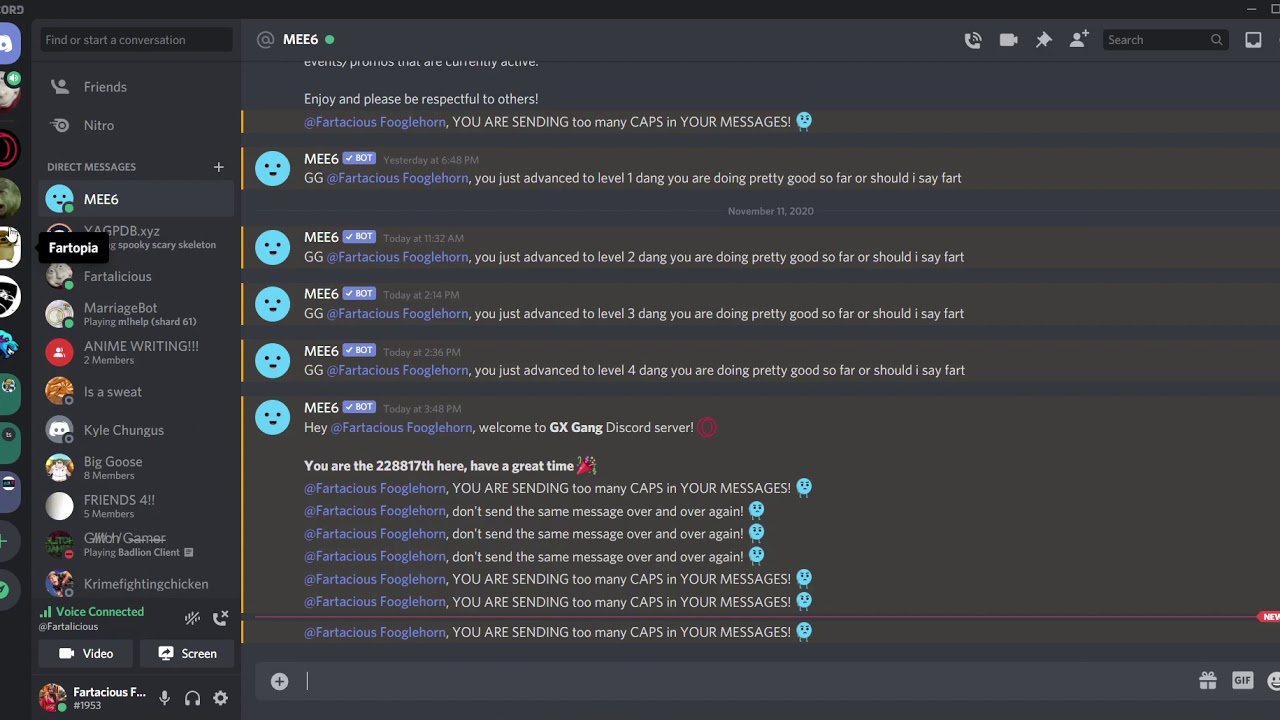Open Is a sweat conversation
This screenshot has width=1280, height=720.
pyautogui.click(x=137, y=391)
